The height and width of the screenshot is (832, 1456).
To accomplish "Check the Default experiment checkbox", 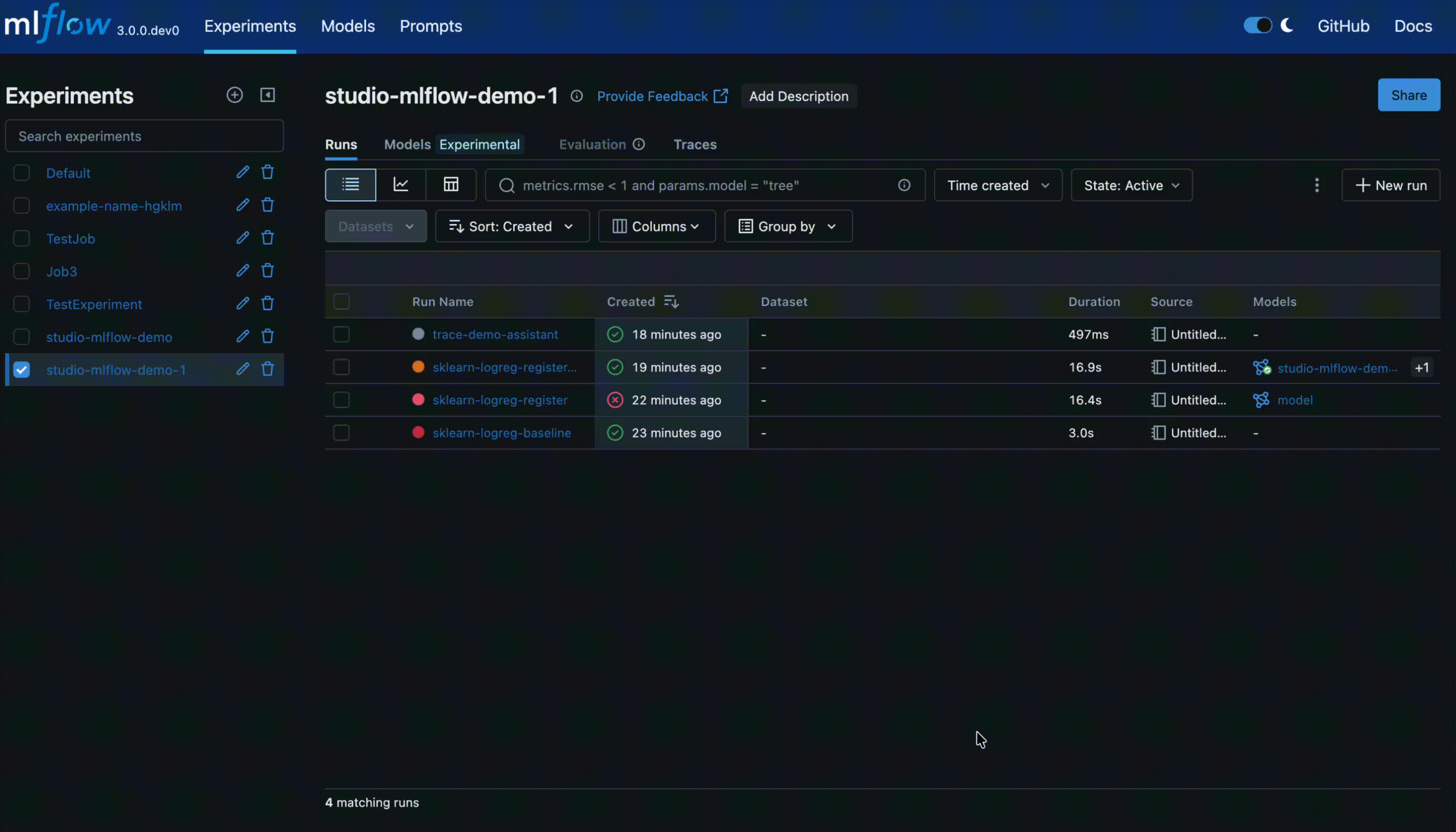I will pos(21,172).
